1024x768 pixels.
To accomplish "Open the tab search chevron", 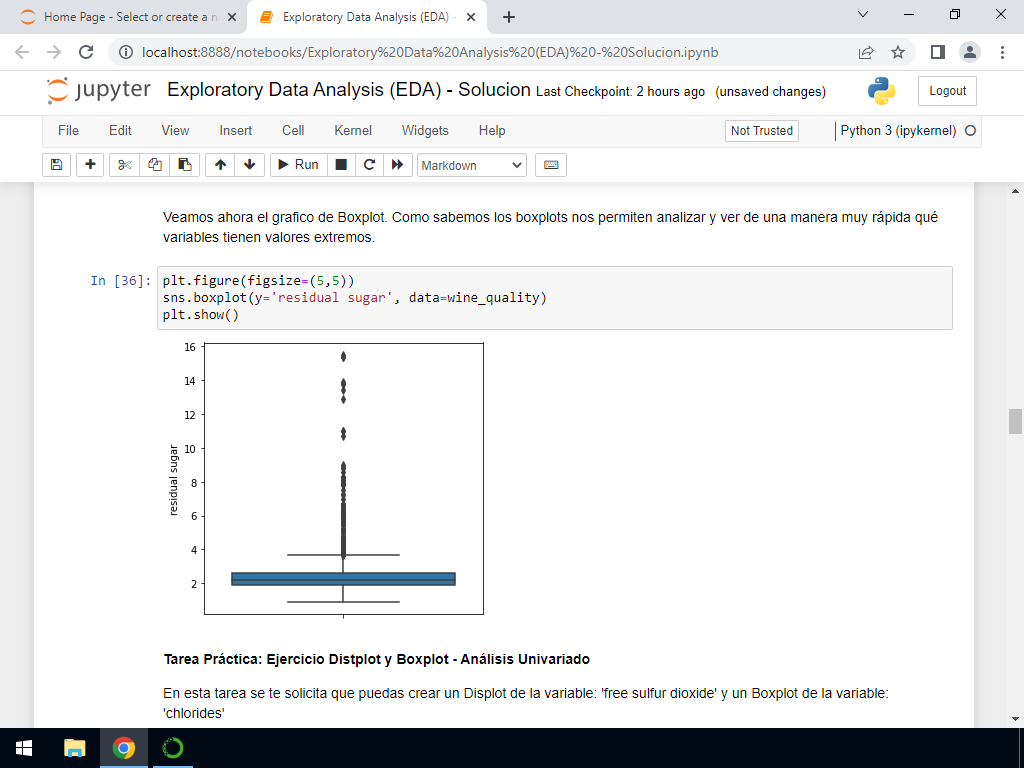I will tap(863, 14).
